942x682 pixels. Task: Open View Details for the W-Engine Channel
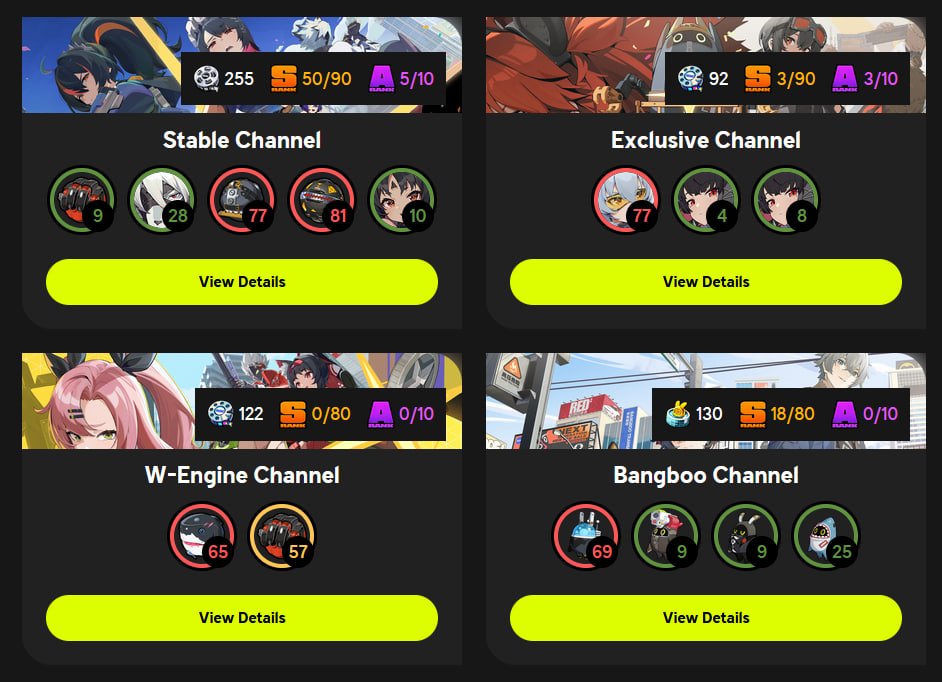(242, 618)
